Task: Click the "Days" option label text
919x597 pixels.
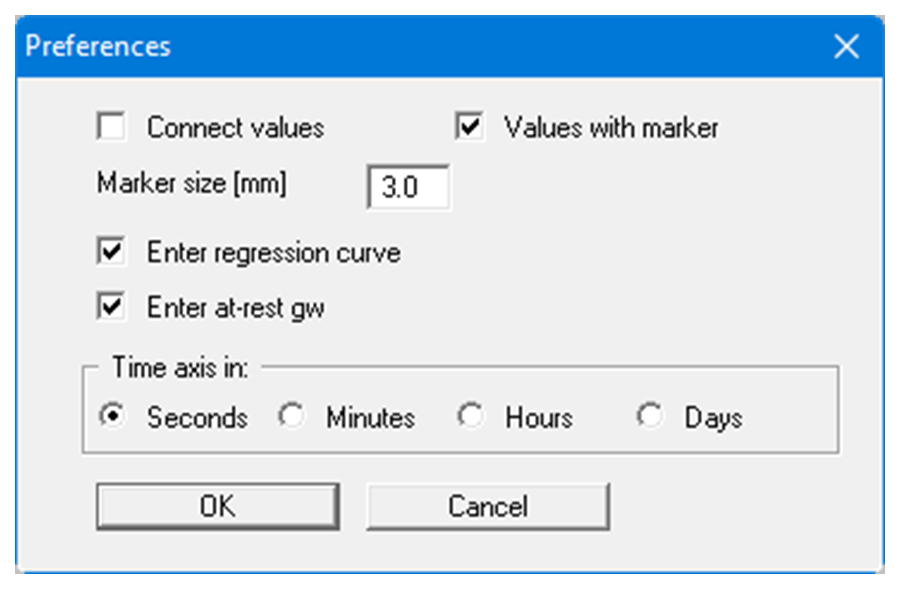Action: click(712, 417)
